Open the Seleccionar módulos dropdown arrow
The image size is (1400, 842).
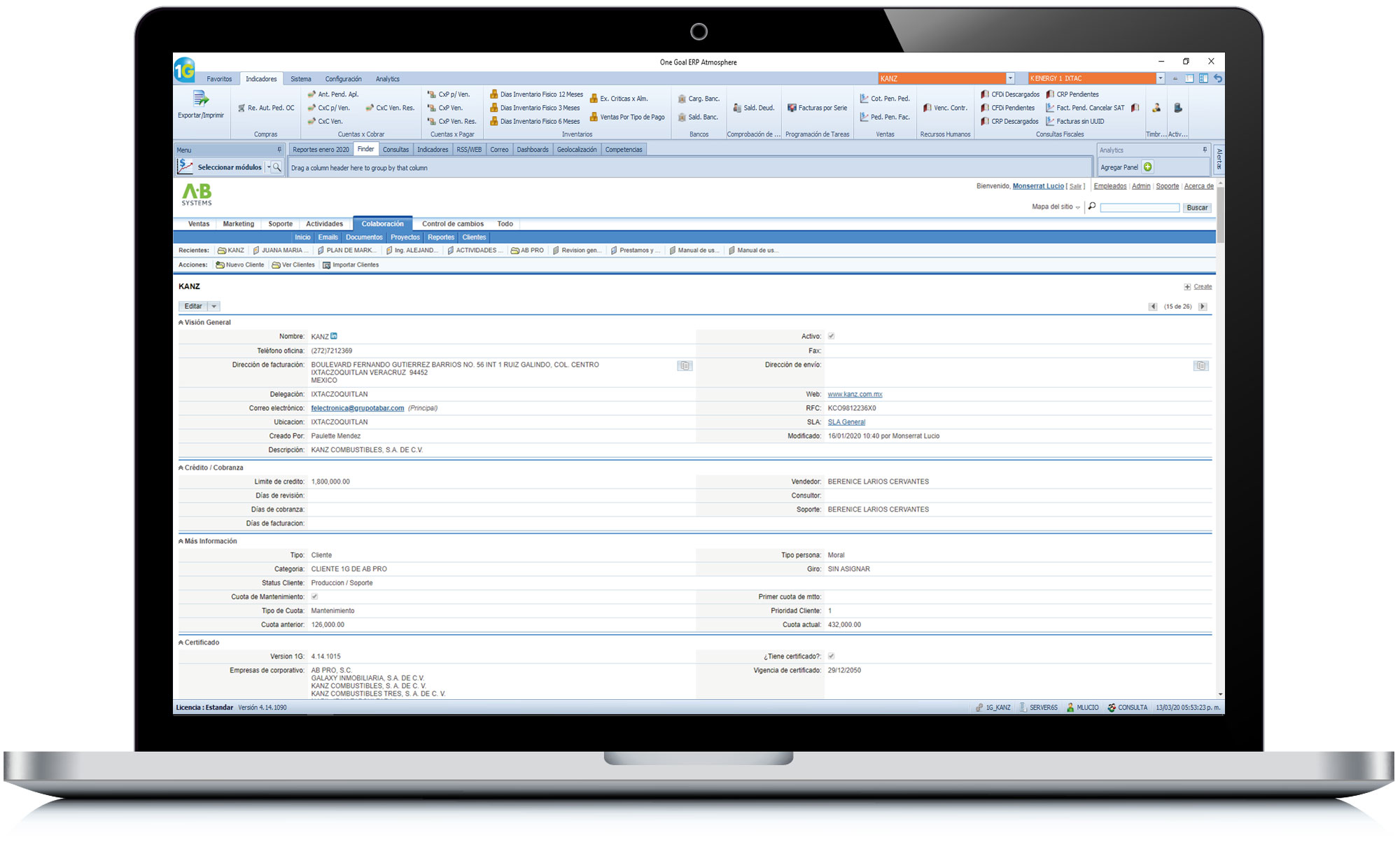click(268, 167)
